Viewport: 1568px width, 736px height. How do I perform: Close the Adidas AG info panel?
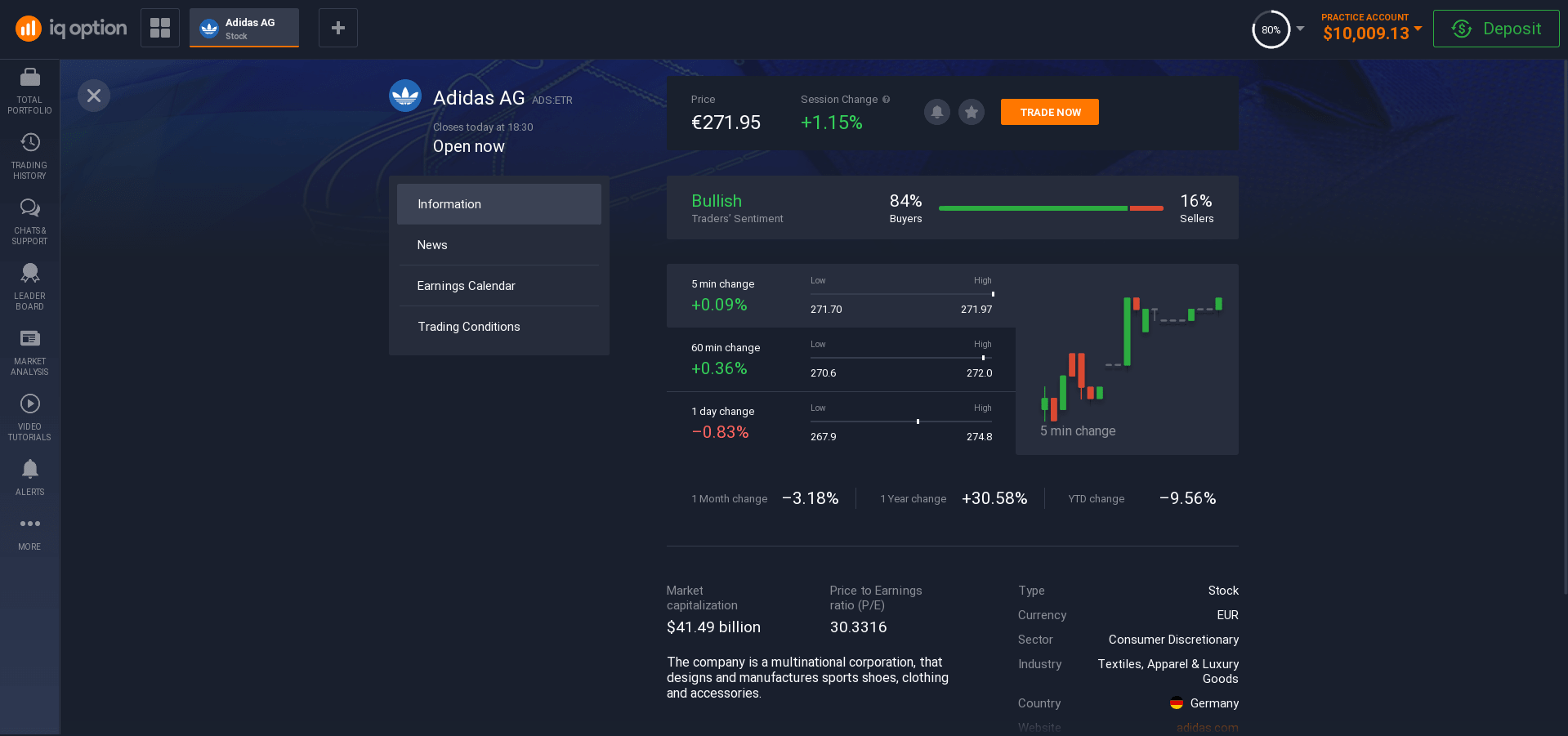(94, 96)
